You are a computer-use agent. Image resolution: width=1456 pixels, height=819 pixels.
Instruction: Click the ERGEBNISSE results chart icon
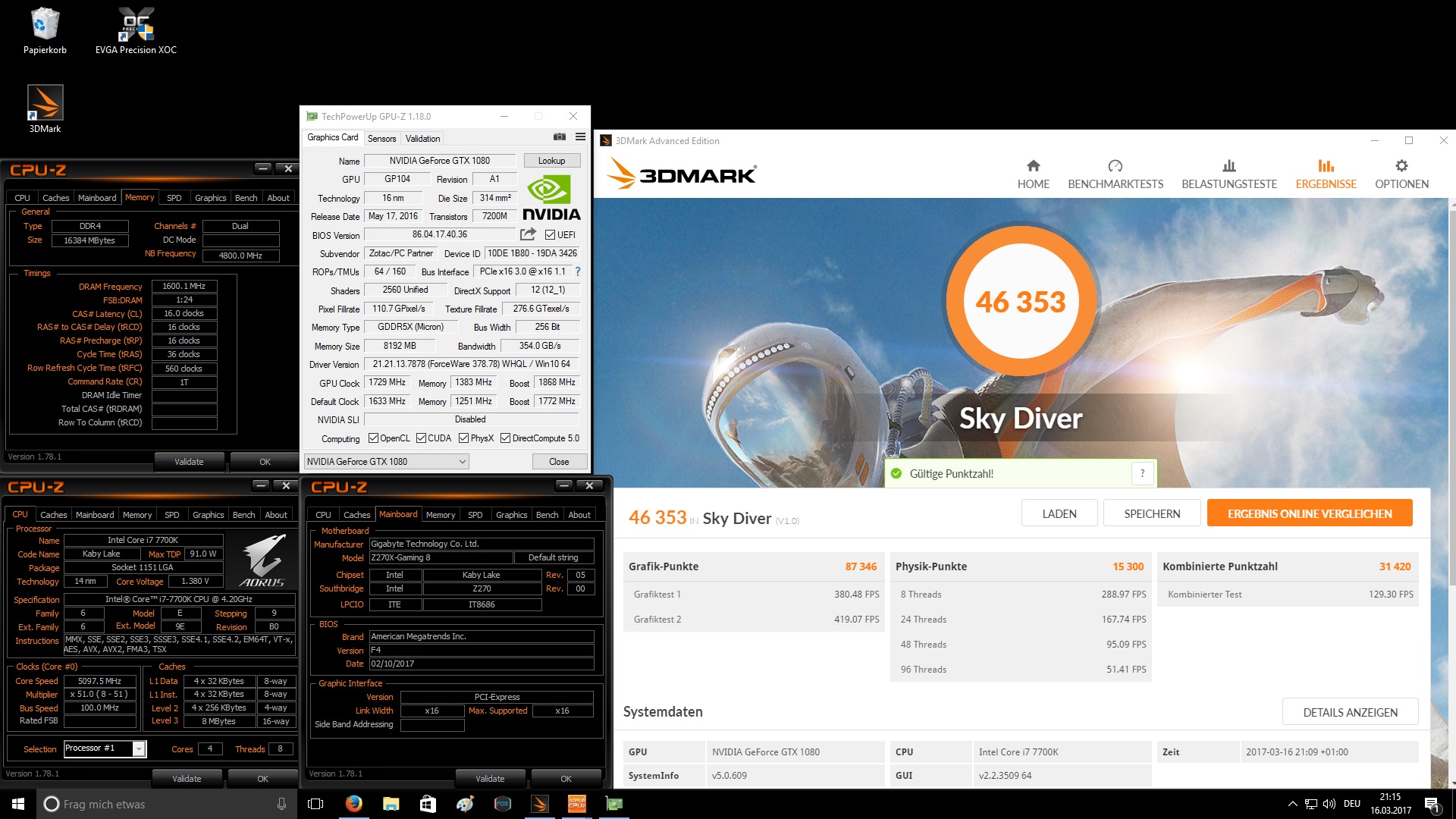point(1326,165)
